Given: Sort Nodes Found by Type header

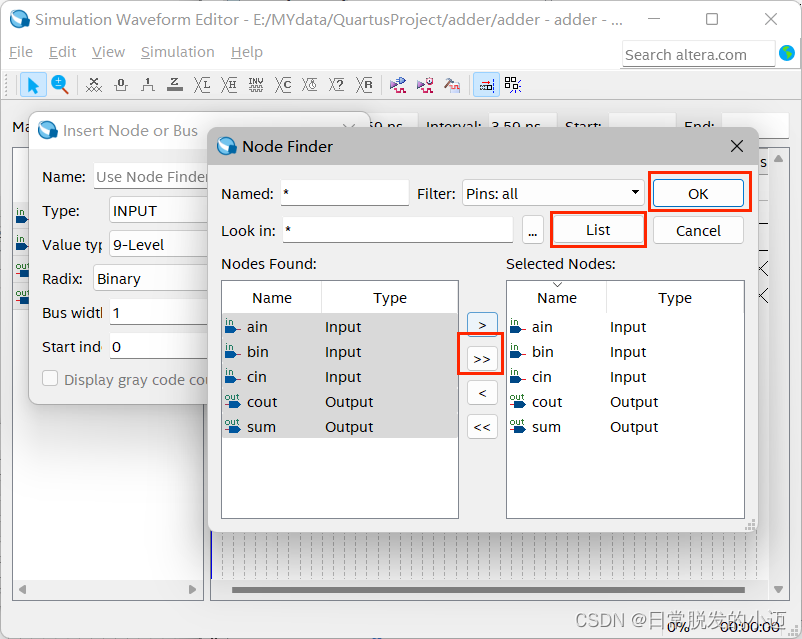Looking at the screenshot, I should point(390,297).
